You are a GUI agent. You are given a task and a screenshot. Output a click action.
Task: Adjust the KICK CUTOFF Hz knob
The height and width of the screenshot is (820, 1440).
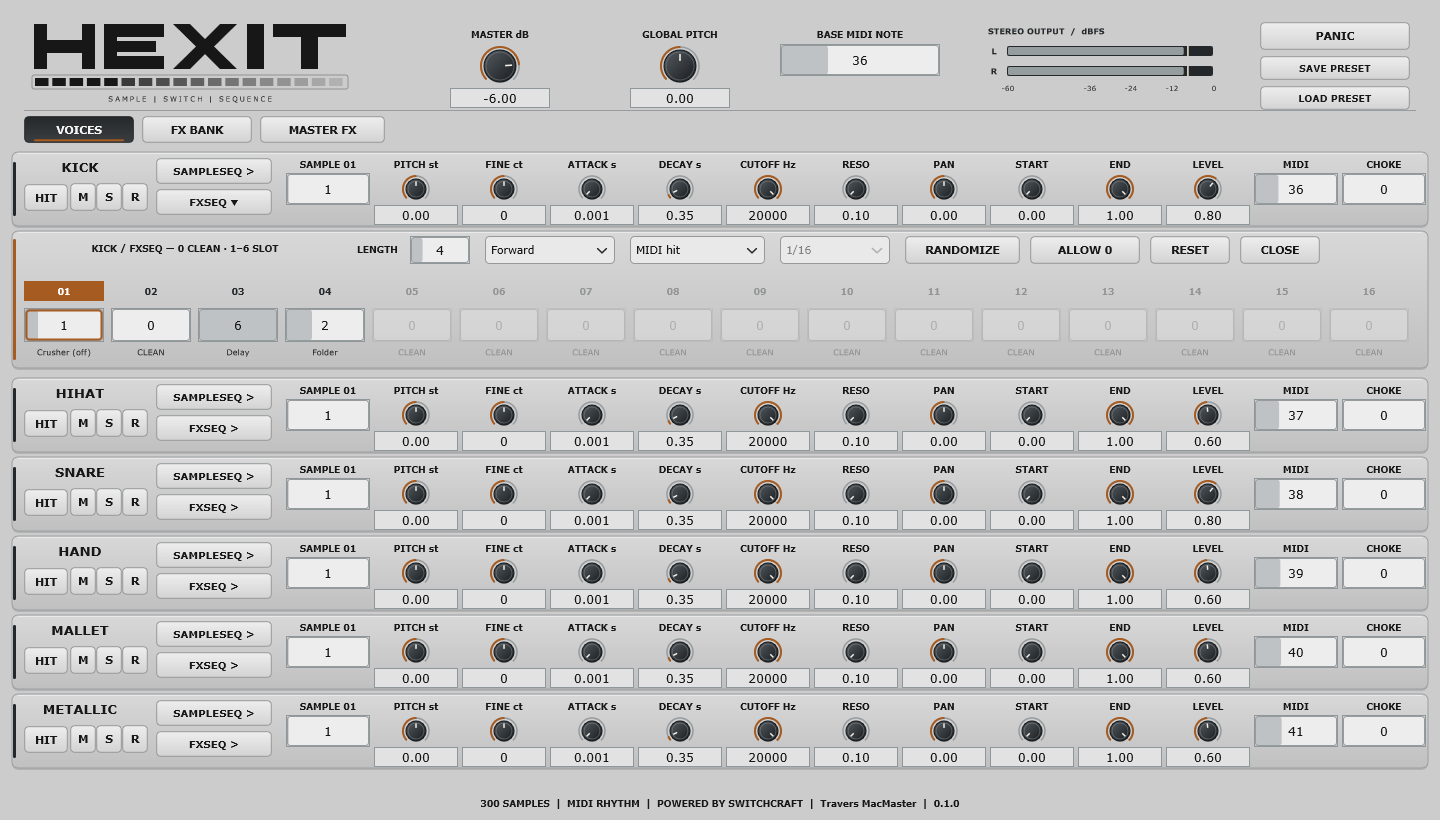[768, 189]
